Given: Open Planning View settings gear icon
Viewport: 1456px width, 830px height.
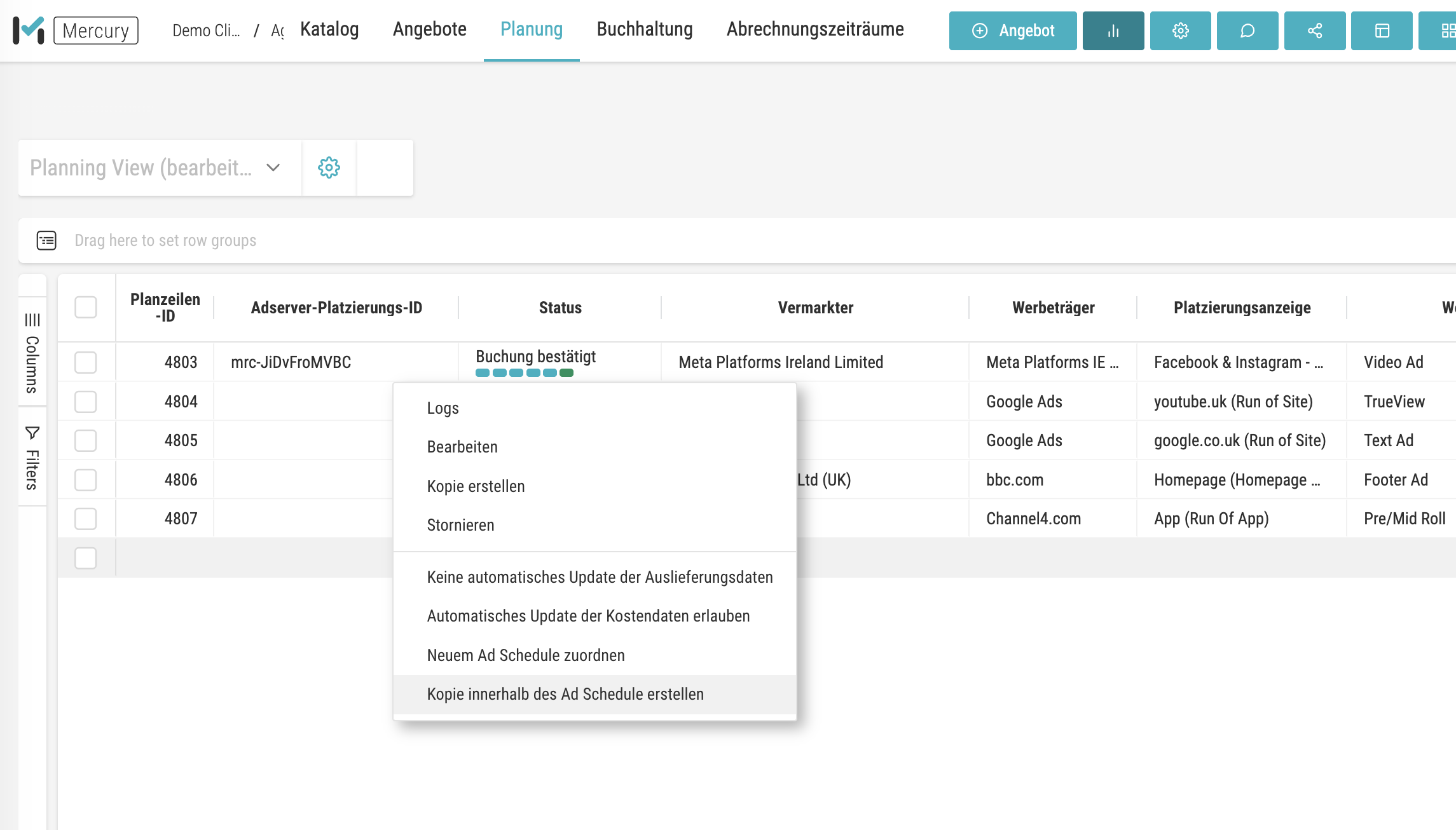Looking at the screenshot, I should (329, 168).
